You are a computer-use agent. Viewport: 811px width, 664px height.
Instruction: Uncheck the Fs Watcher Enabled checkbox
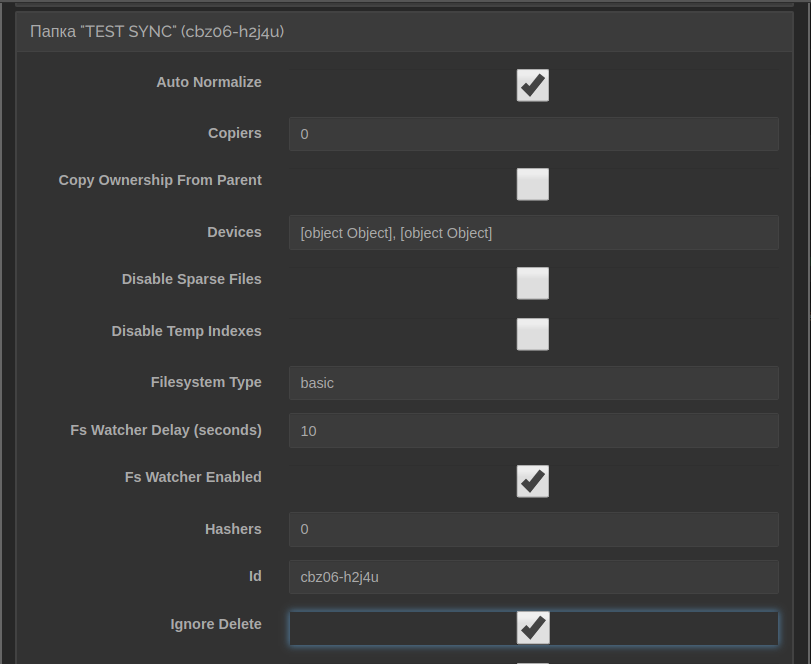click(x=532, y=481)
